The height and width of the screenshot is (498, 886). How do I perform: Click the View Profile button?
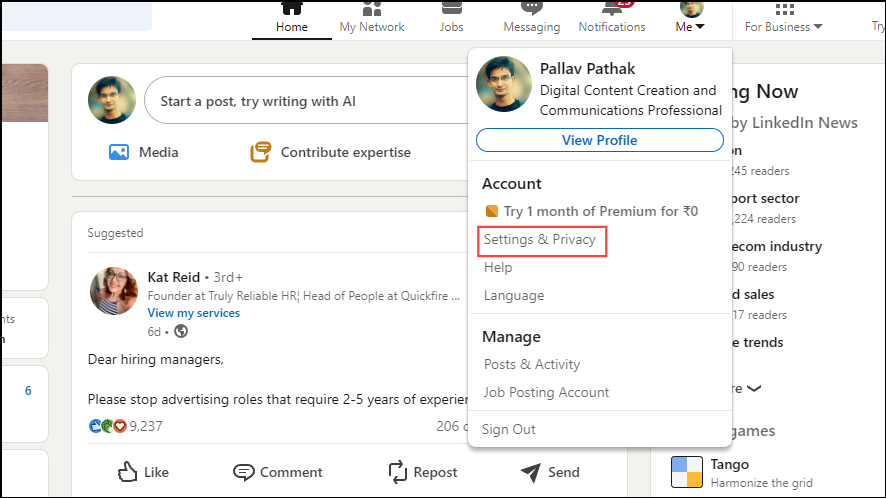pyautogui.click(x=600, y=140)
